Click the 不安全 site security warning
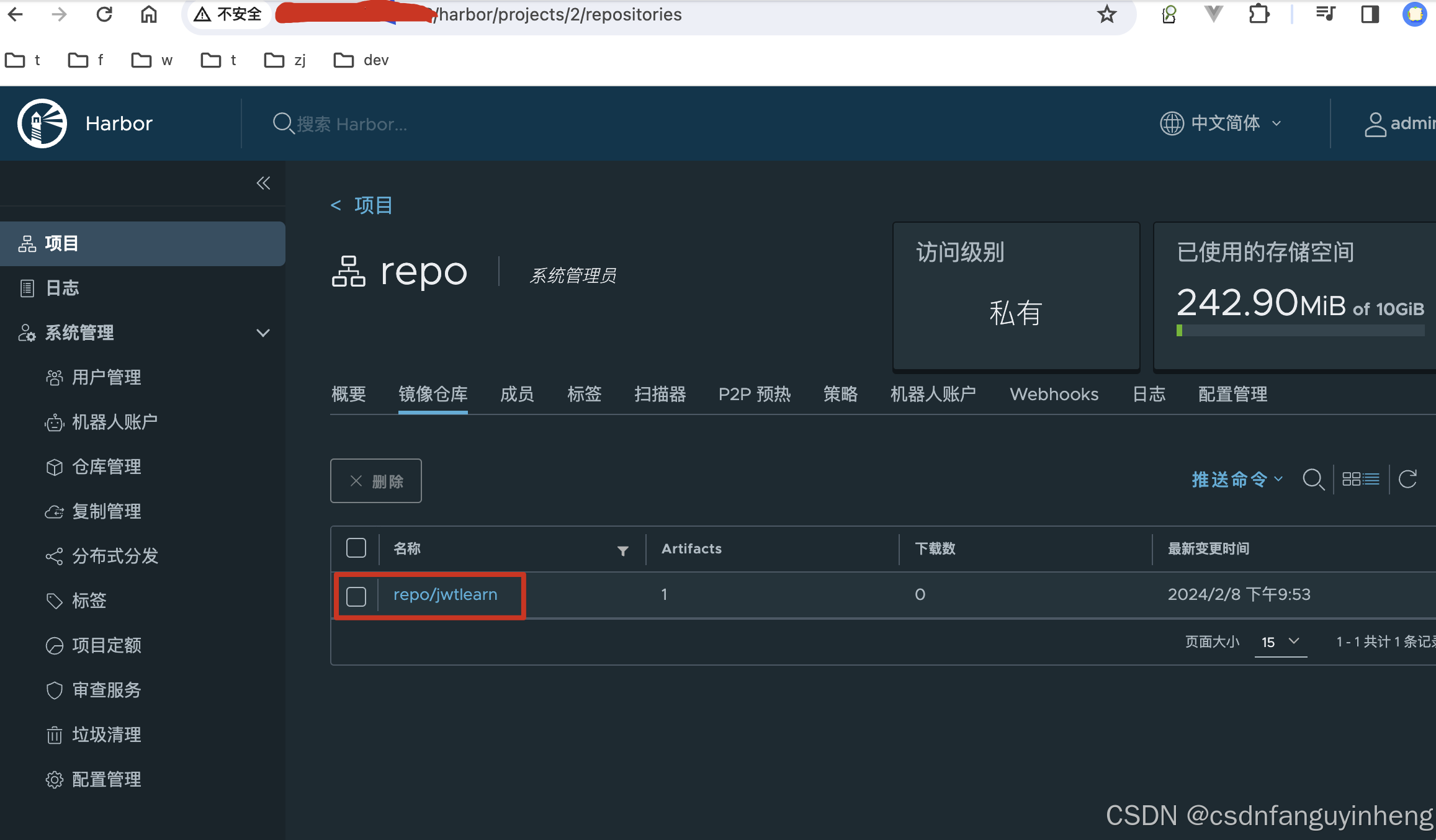This screenshot has width=1436, height=840. [228, 14]
